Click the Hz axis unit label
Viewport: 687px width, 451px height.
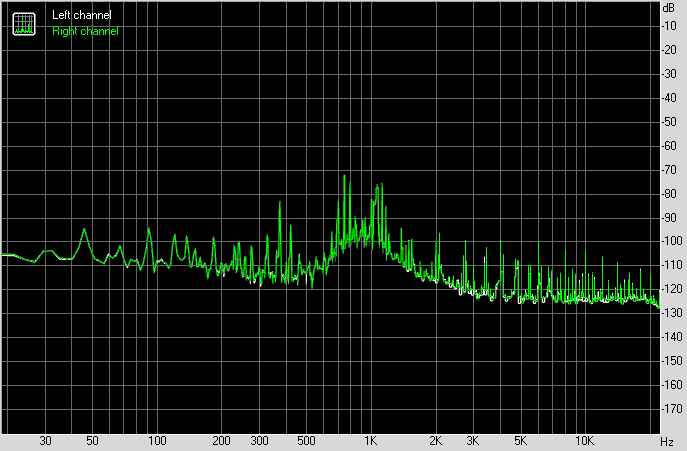point(667,441)
